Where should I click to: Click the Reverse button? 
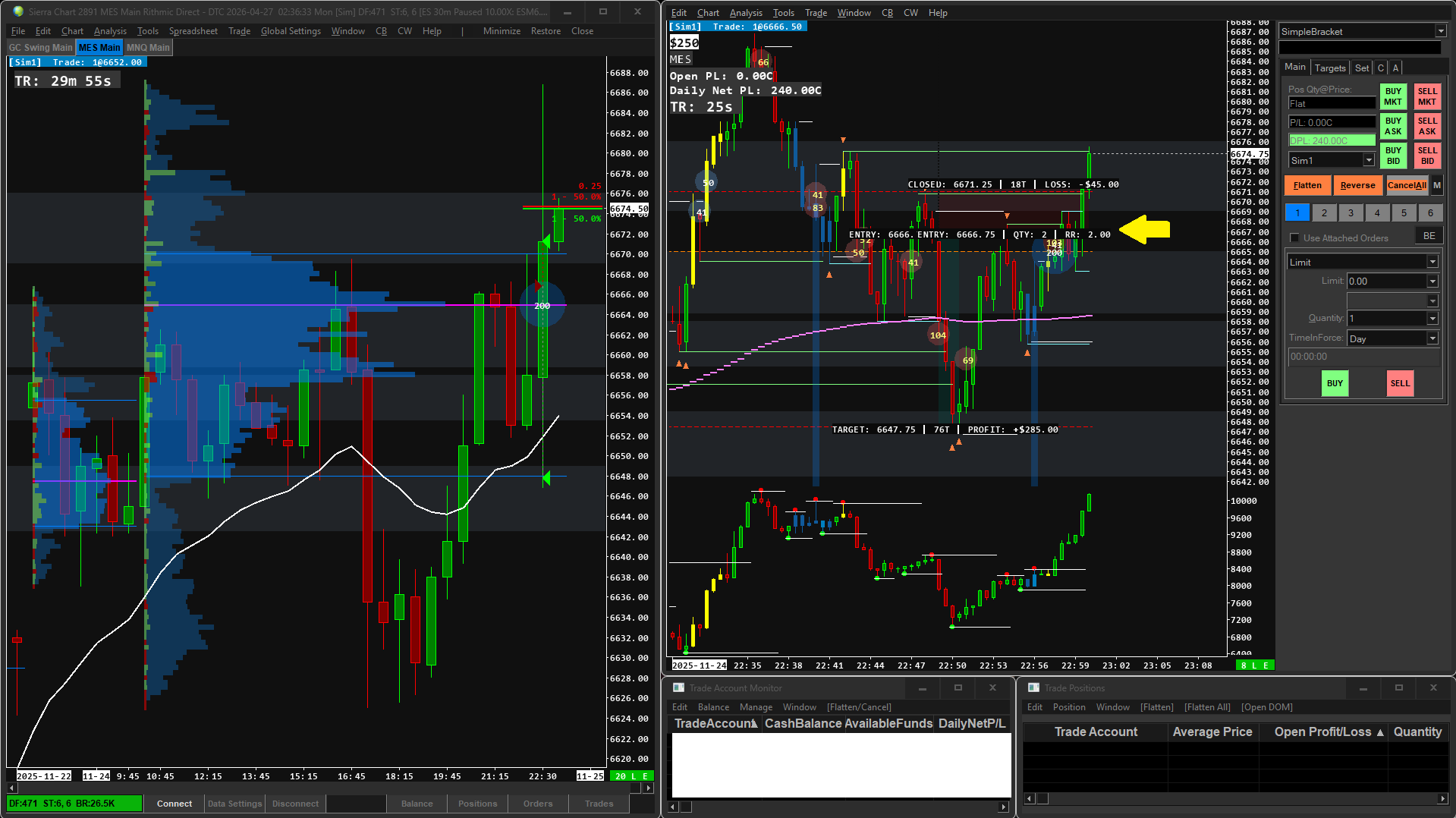click(1357, 185)
